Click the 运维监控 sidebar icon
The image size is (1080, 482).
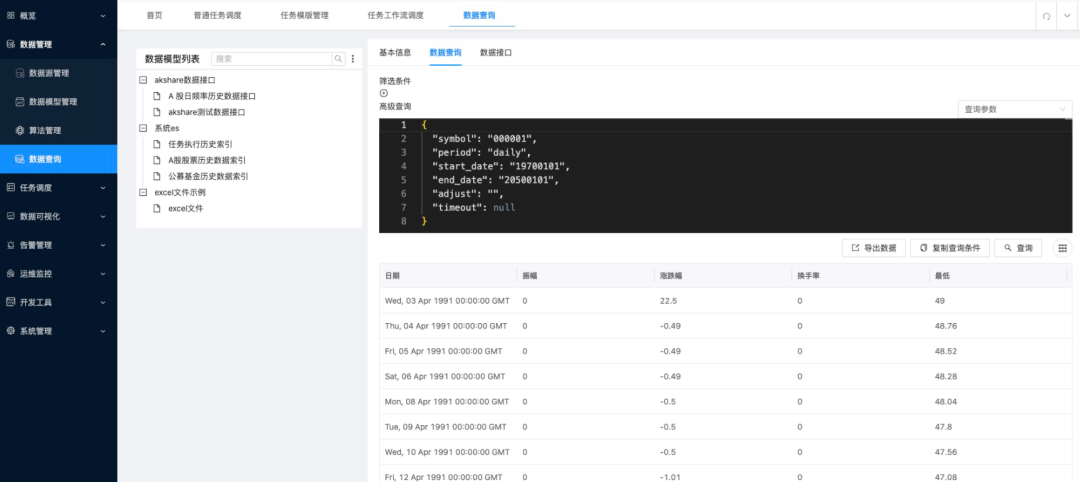click(10, 273)
